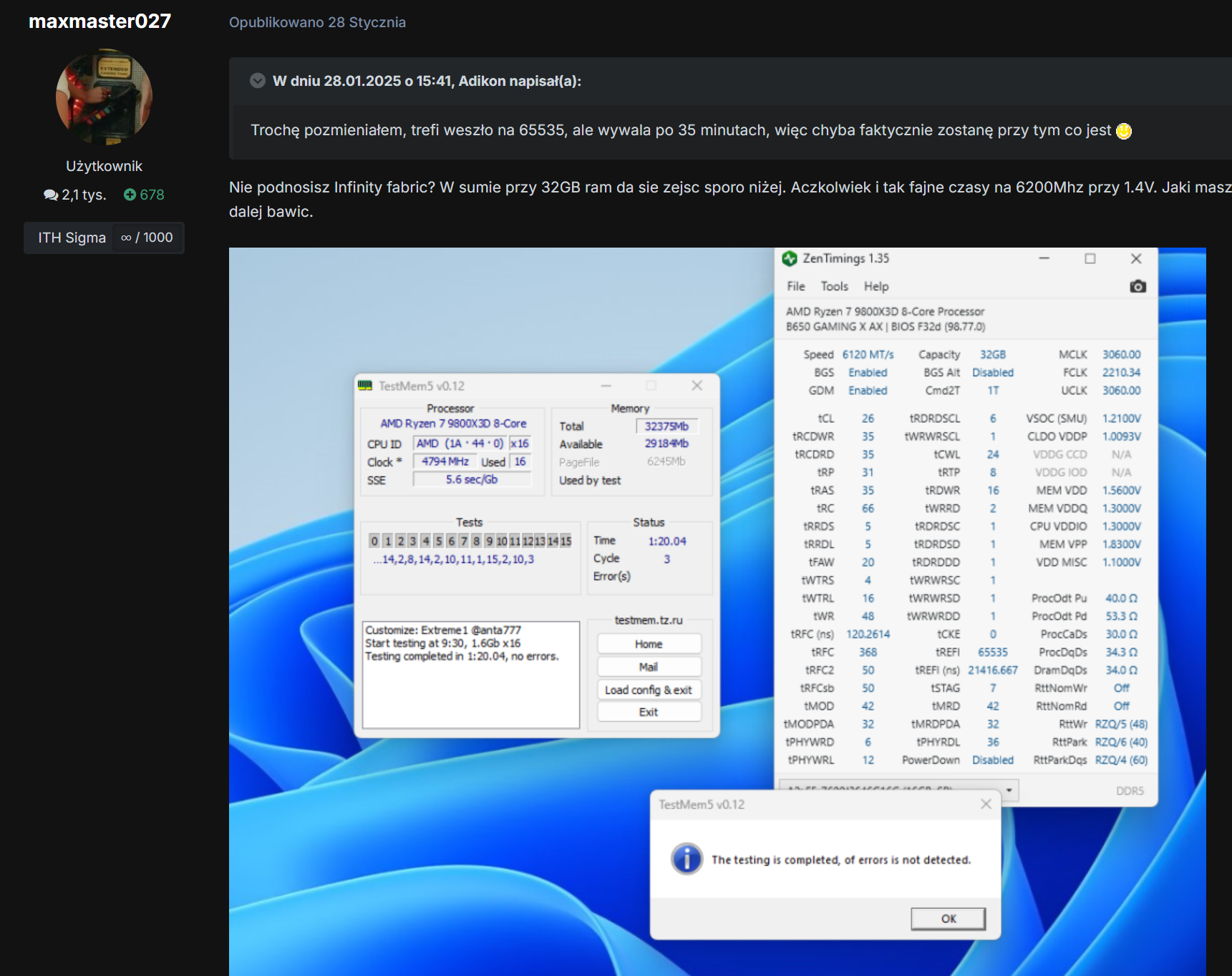Click the testmem.tz.ru label
Viewport: 1232px width, 976px height.
point(649,620)
